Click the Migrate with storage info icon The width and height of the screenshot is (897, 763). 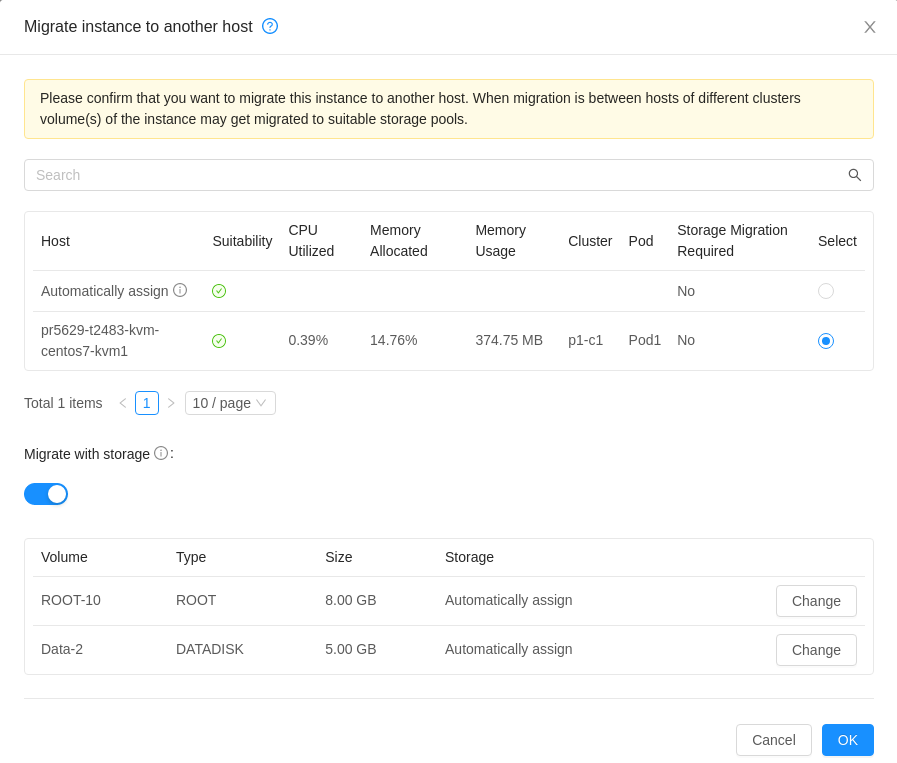161,454
